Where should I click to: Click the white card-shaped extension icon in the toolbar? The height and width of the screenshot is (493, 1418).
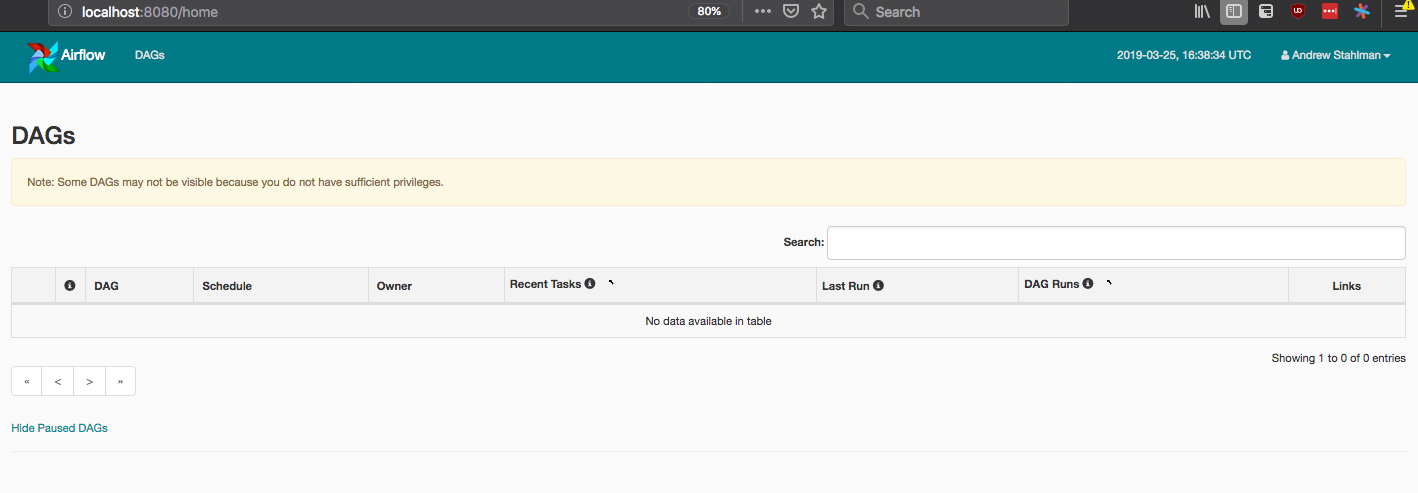click(x=1265, y=12)
